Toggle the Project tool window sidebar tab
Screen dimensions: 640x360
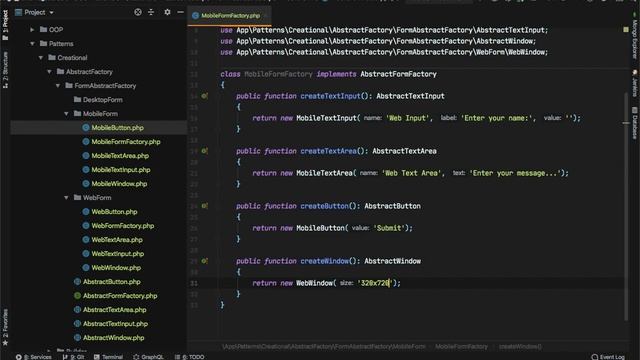pos(5,24)
